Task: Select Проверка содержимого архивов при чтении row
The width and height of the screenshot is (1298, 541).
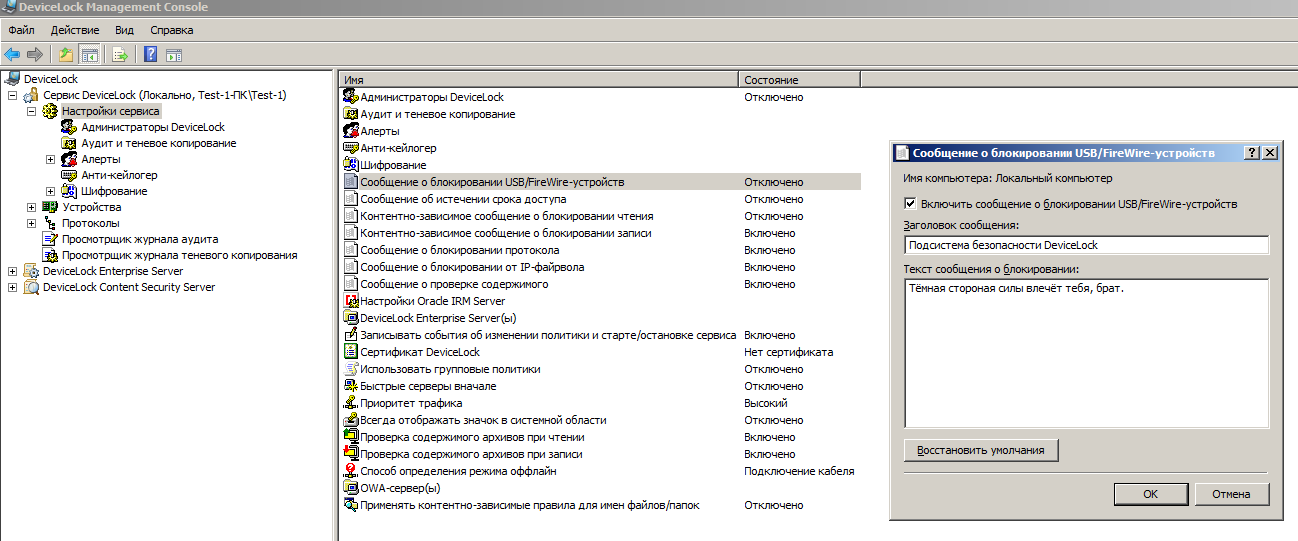Action: point(600,437)
